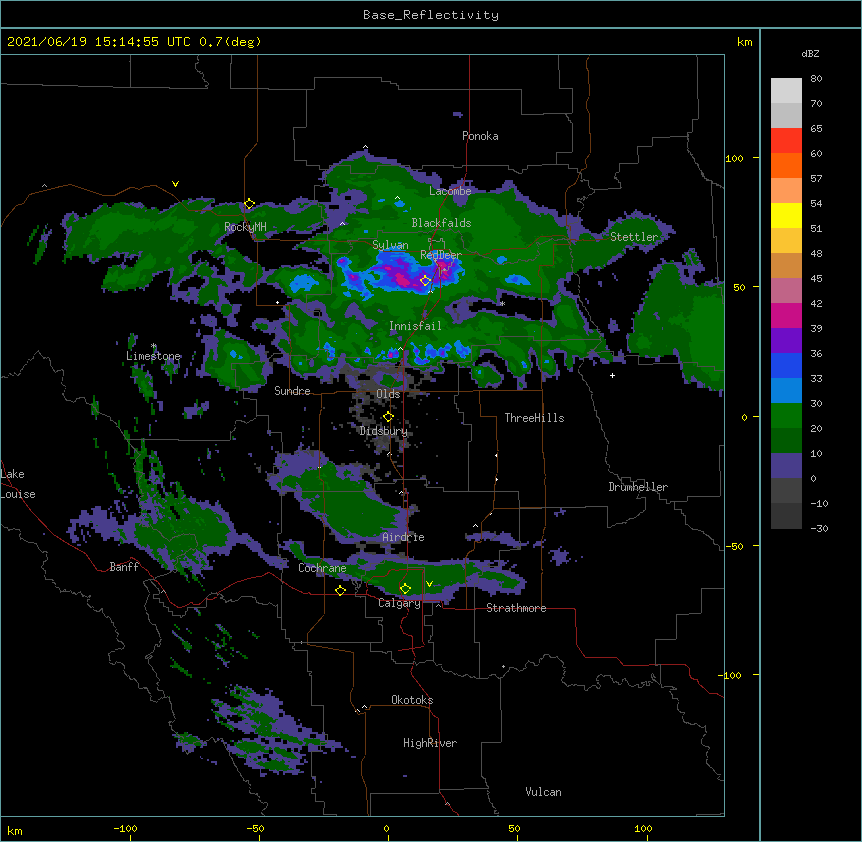862x842 pixels.
Task: Click the yellow diamond marker near RockyMH
Action: (249, 204)
